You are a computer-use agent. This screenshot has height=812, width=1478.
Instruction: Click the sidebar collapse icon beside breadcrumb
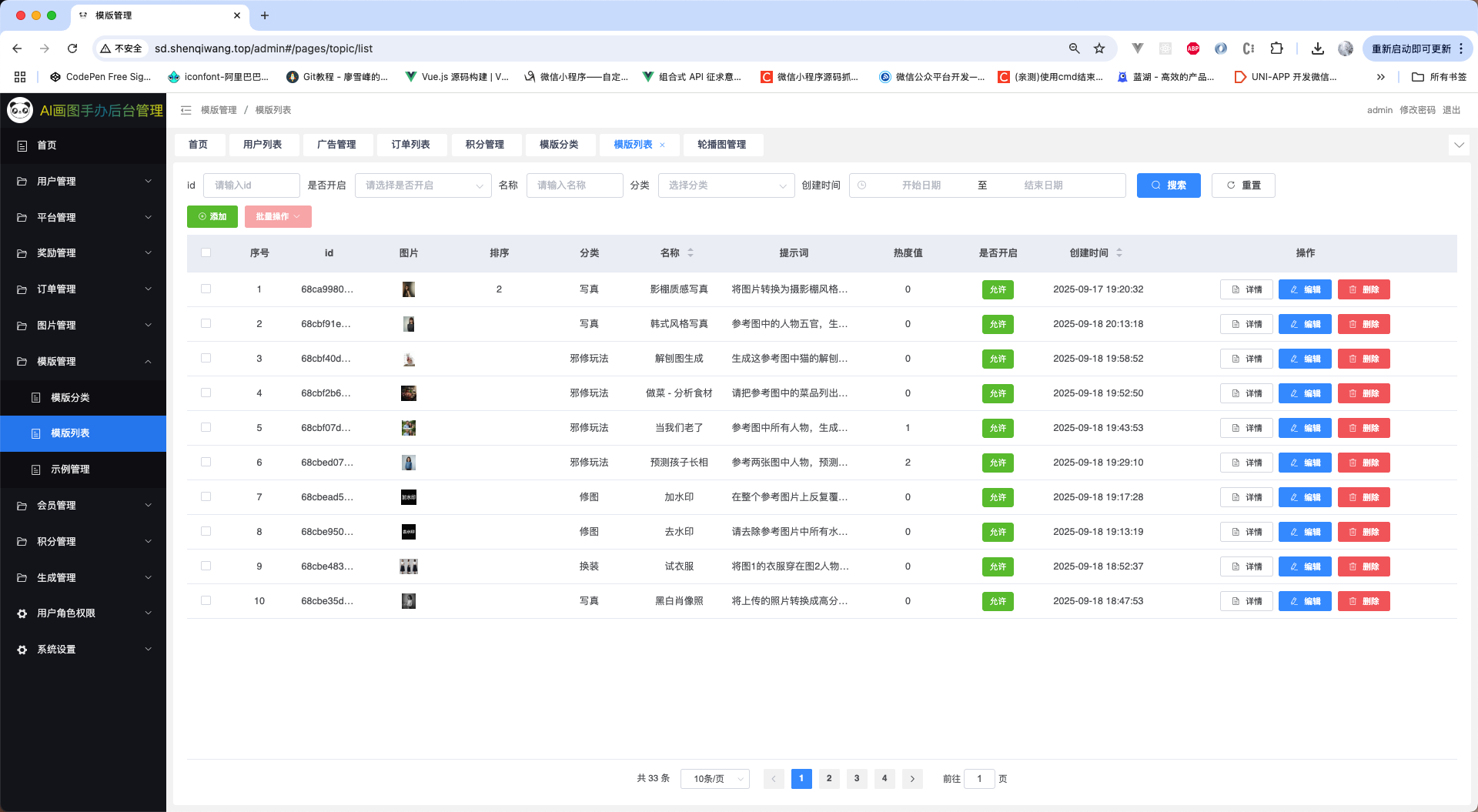pos(186,110)
